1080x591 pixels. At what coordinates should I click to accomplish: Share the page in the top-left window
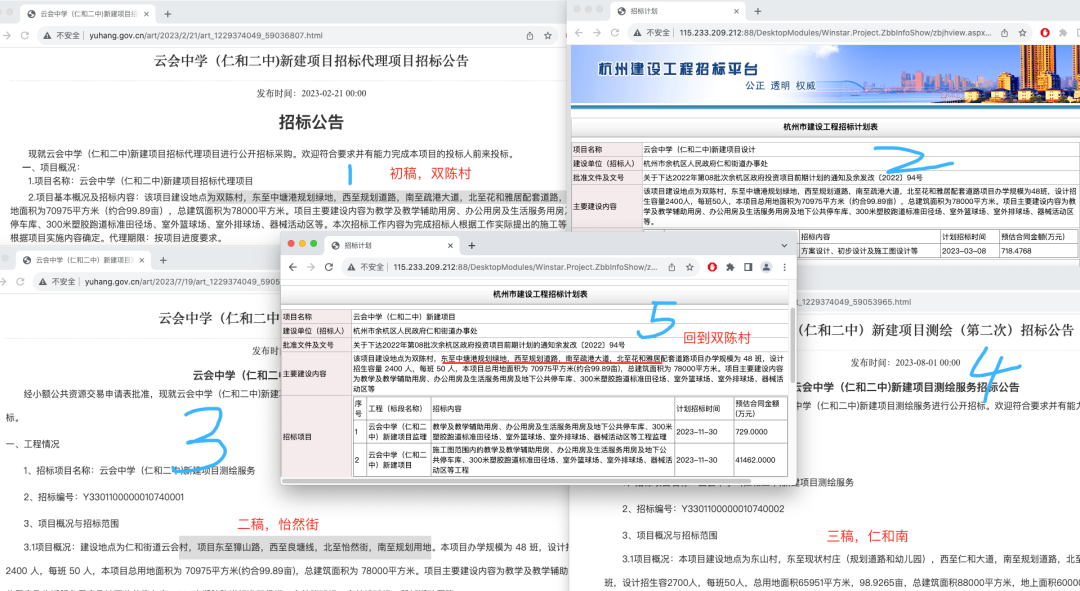click(x=530, y=35)
